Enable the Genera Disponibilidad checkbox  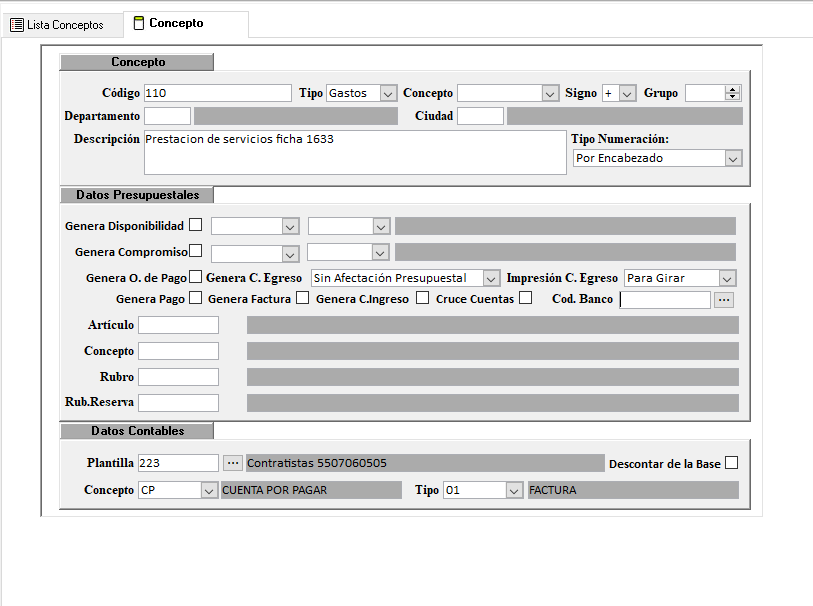(196, 225)
